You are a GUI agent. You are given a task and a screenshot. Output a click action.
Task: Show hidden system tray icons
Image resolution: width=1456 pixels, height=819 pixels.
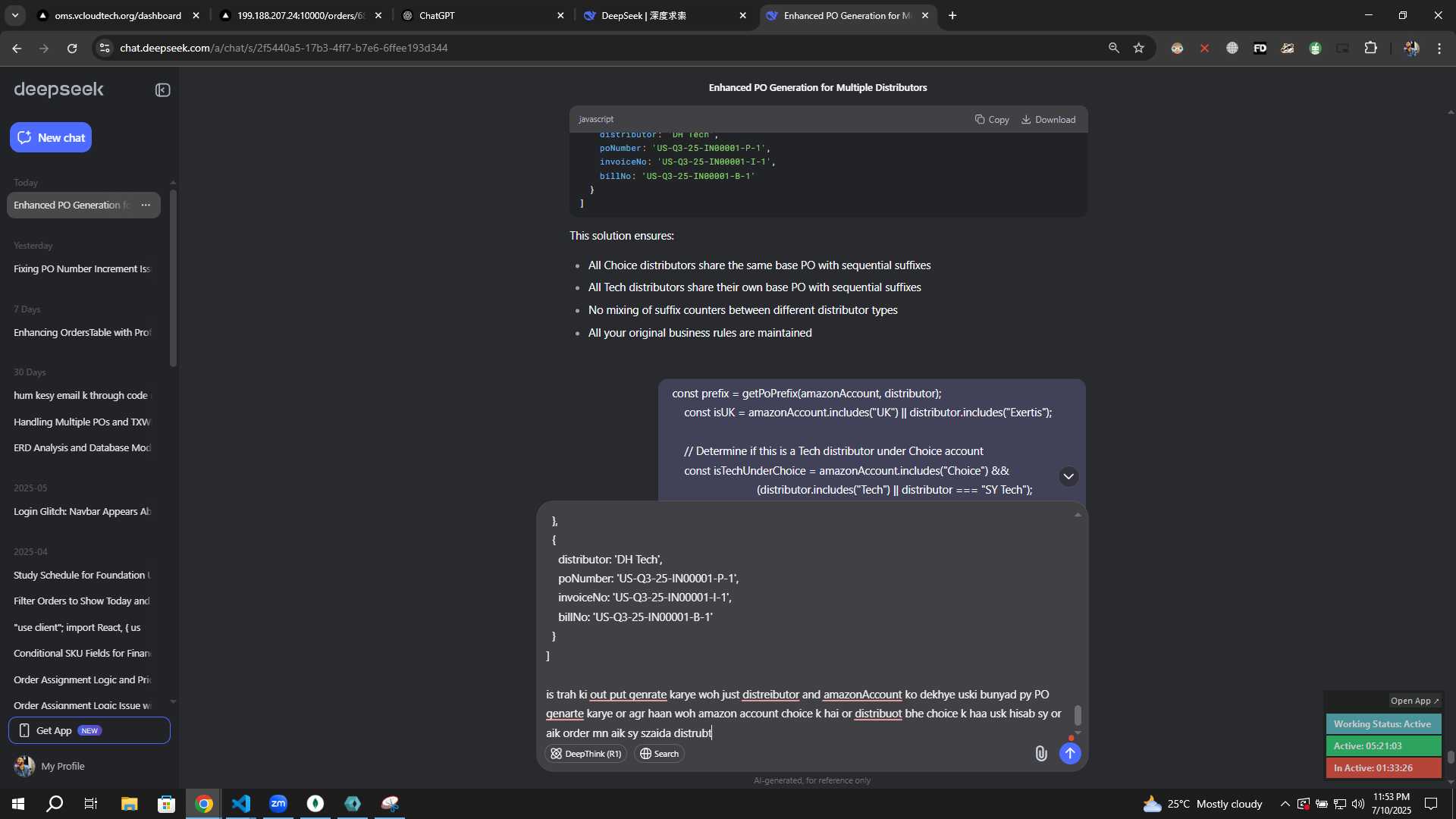coord(1285,804)
